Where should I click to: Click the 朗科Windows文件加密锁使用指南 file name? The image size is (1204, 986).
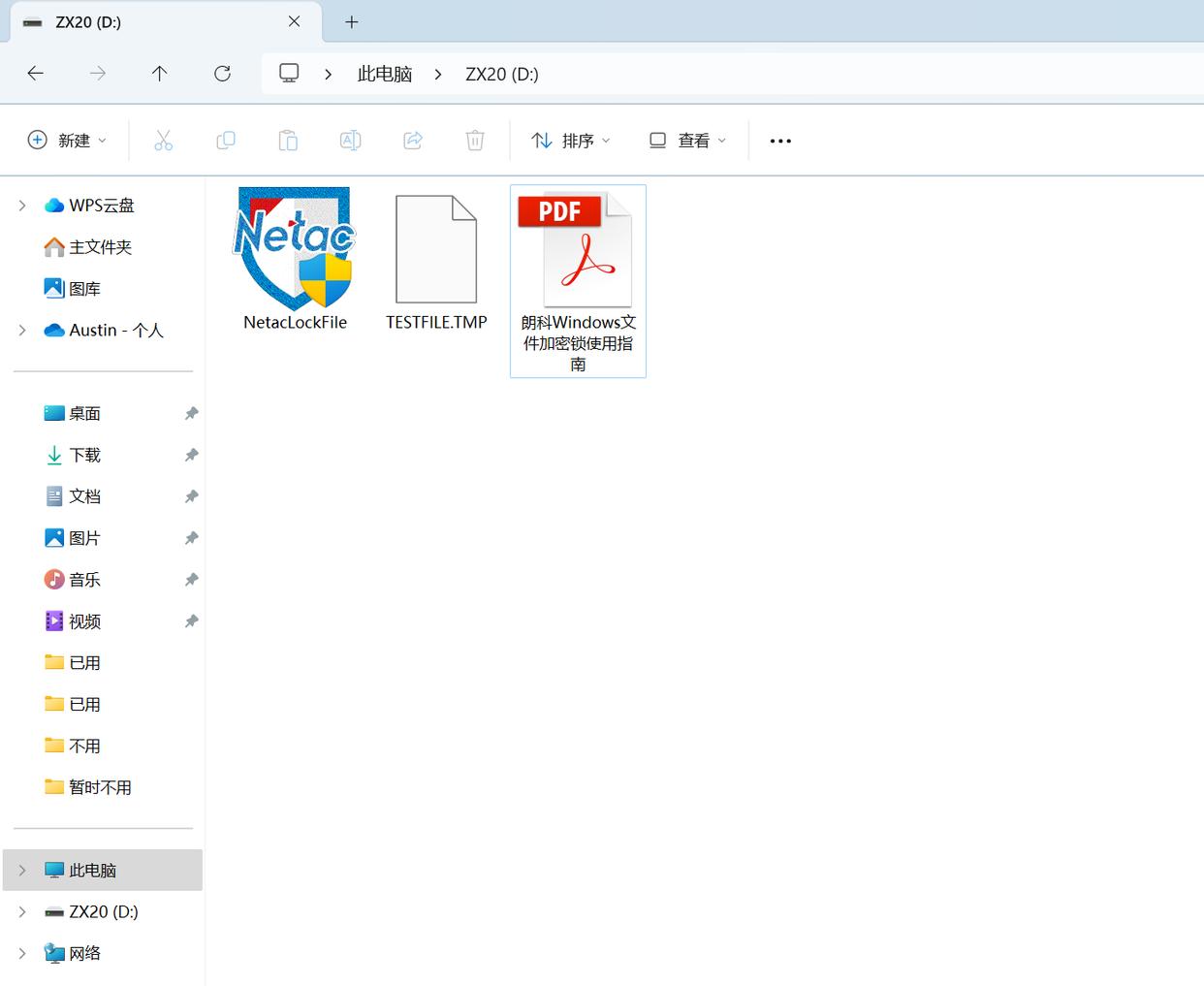tap(578, 343)
